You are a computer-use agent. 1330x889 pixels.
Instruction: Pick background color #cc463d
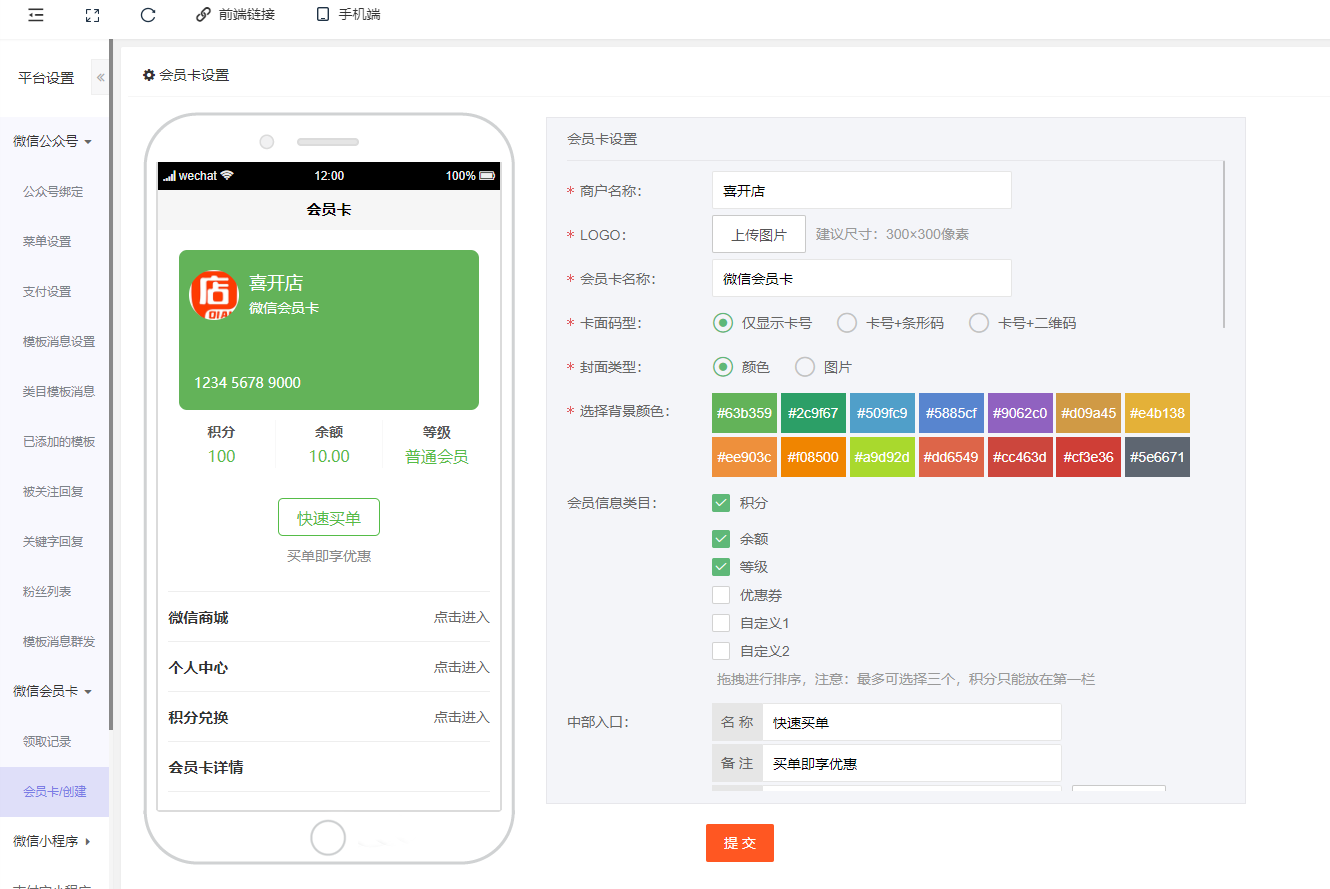tap(1020, 457)
